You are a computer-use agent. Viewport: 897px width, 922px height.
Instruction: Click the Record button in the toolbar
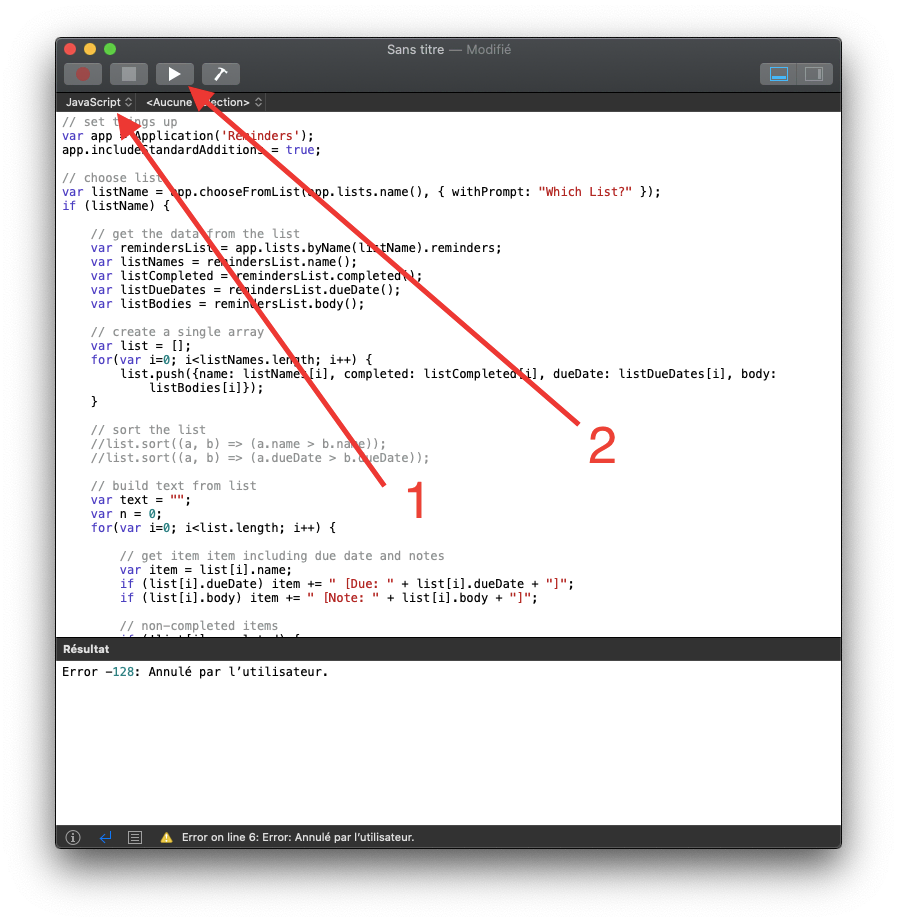click(83, 74)
